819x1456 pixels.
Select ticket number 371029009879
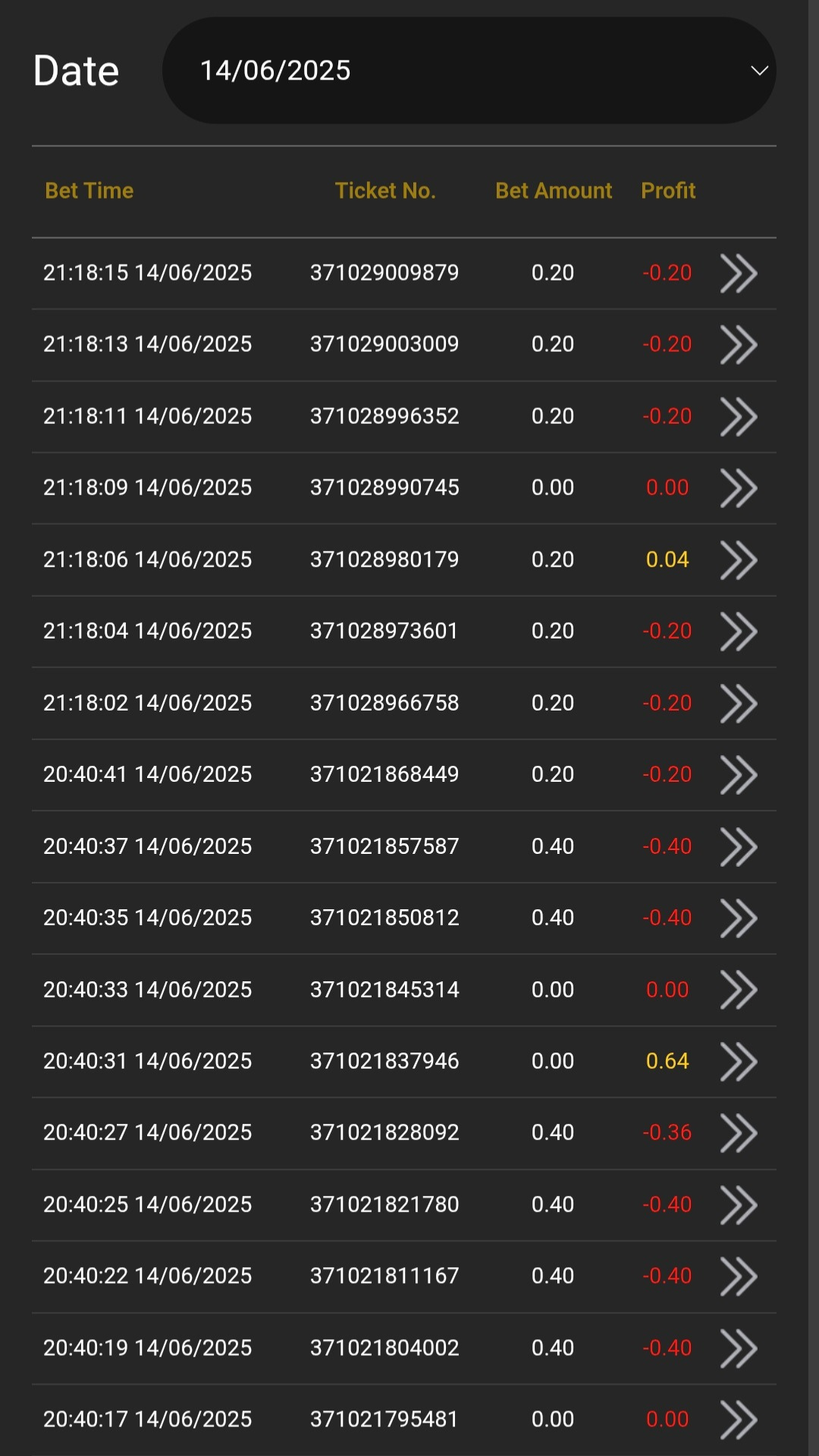(x=384, y=272)
